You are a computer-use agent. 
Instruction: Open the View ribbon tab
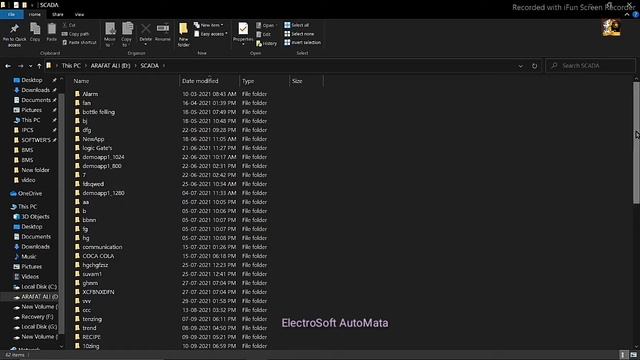79,14
